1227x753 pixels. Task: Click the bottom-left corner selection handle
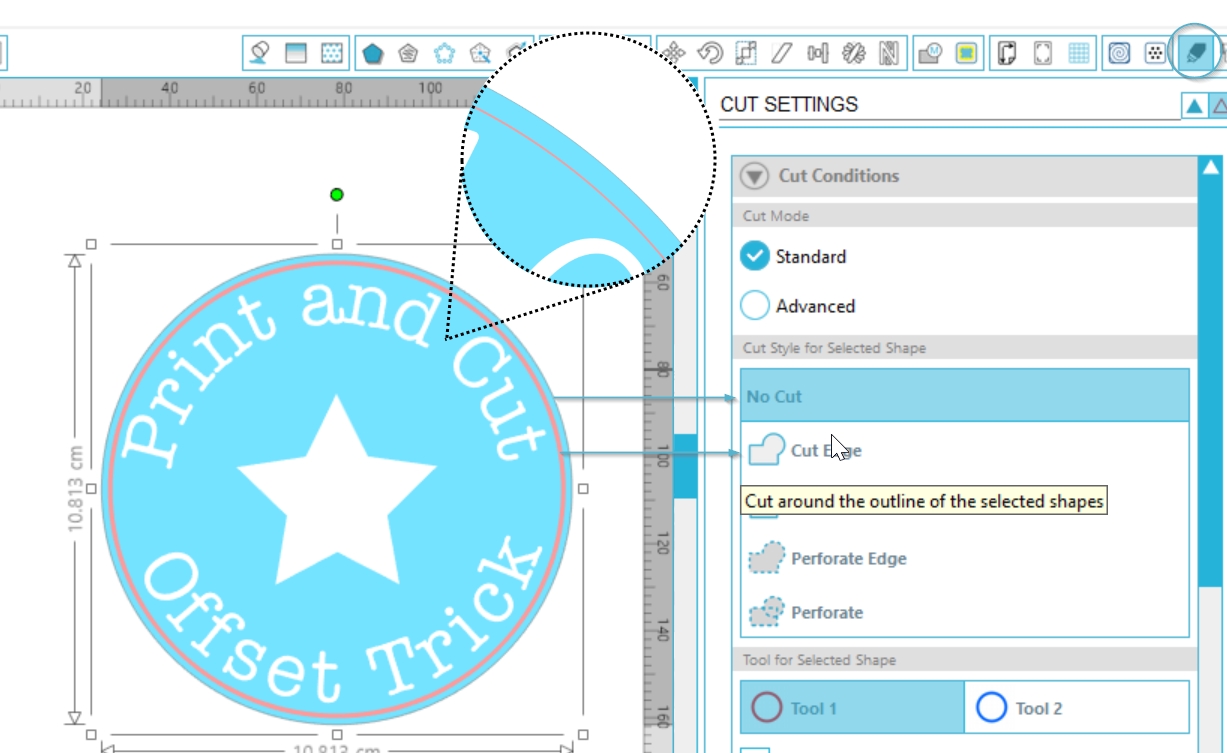coord(91,735)
